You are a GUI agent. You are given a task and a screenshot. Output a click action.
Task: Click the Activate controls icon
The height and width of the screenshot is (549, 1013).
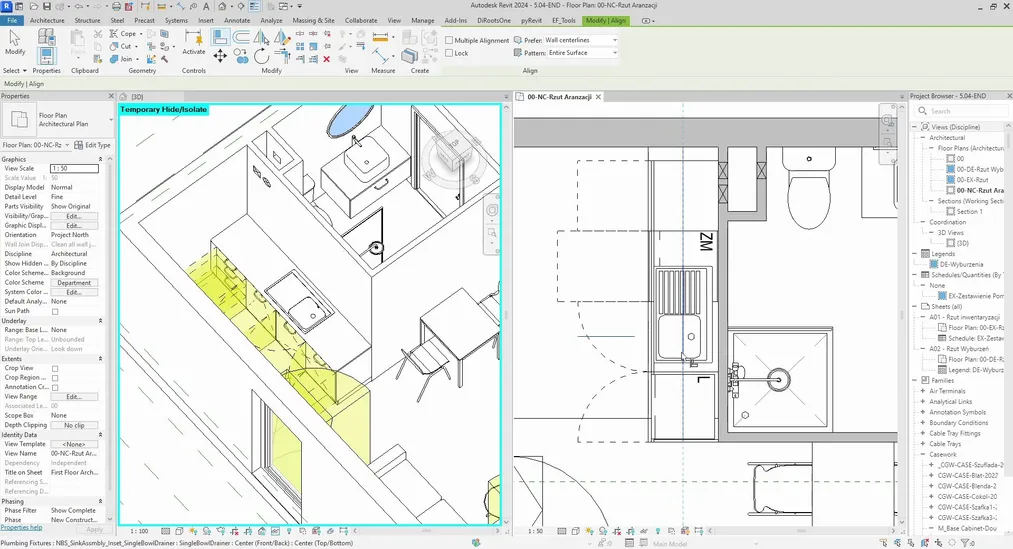coord(193,42)
